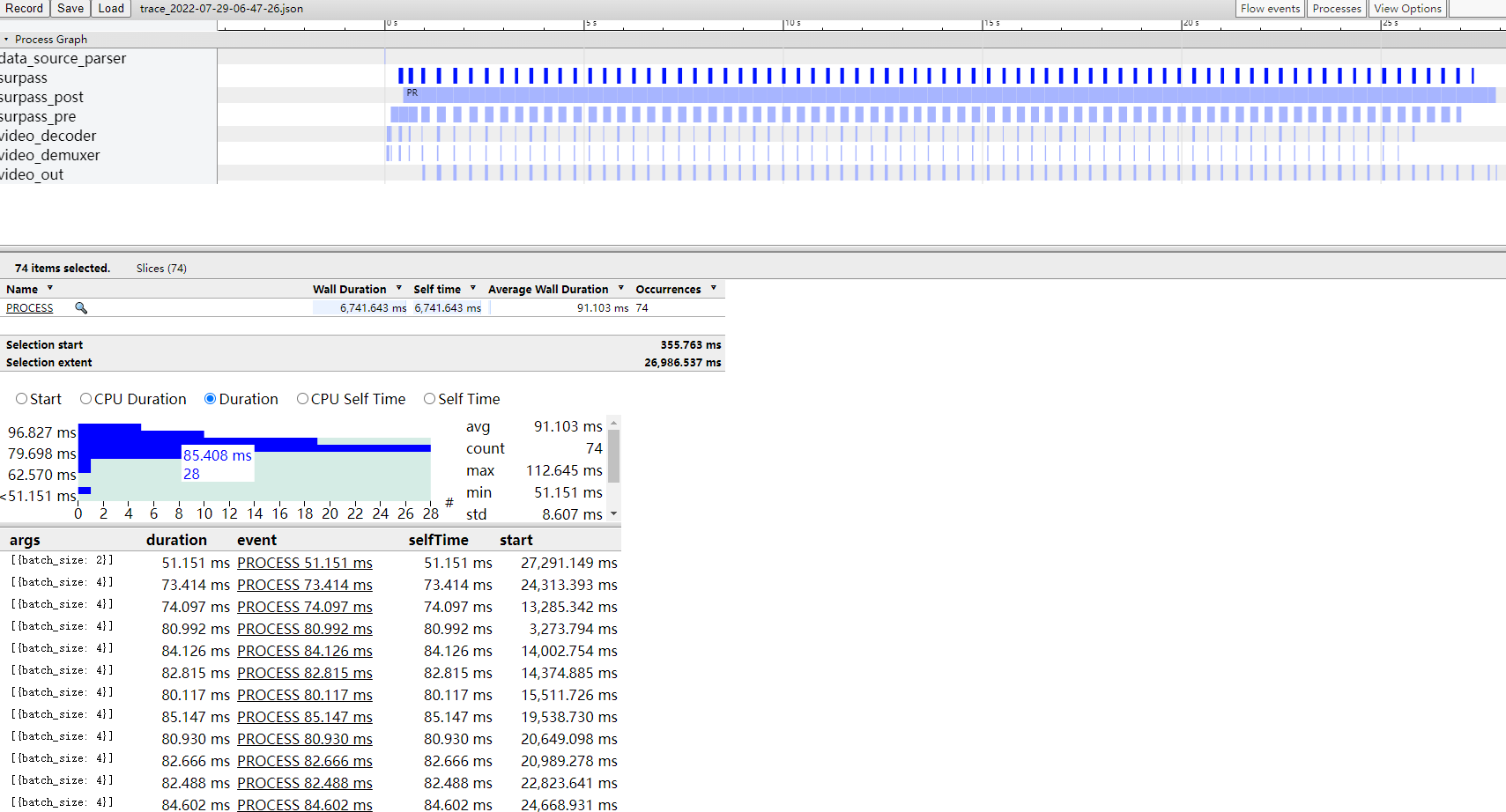Image resolution: width=1506 pixels, height=812 pixels.
Task: Open the View Options dropdown
Action: (x=1407, y=9)
